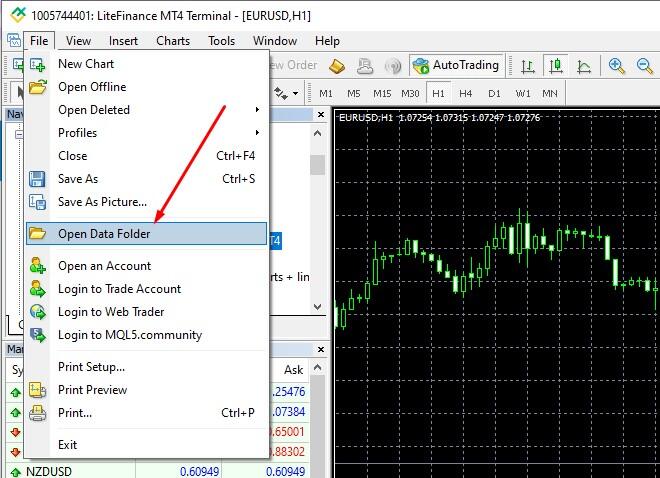The image size is (660, 478).
Task: Click the Login to Trade Account icon
Action: (37, 289)
